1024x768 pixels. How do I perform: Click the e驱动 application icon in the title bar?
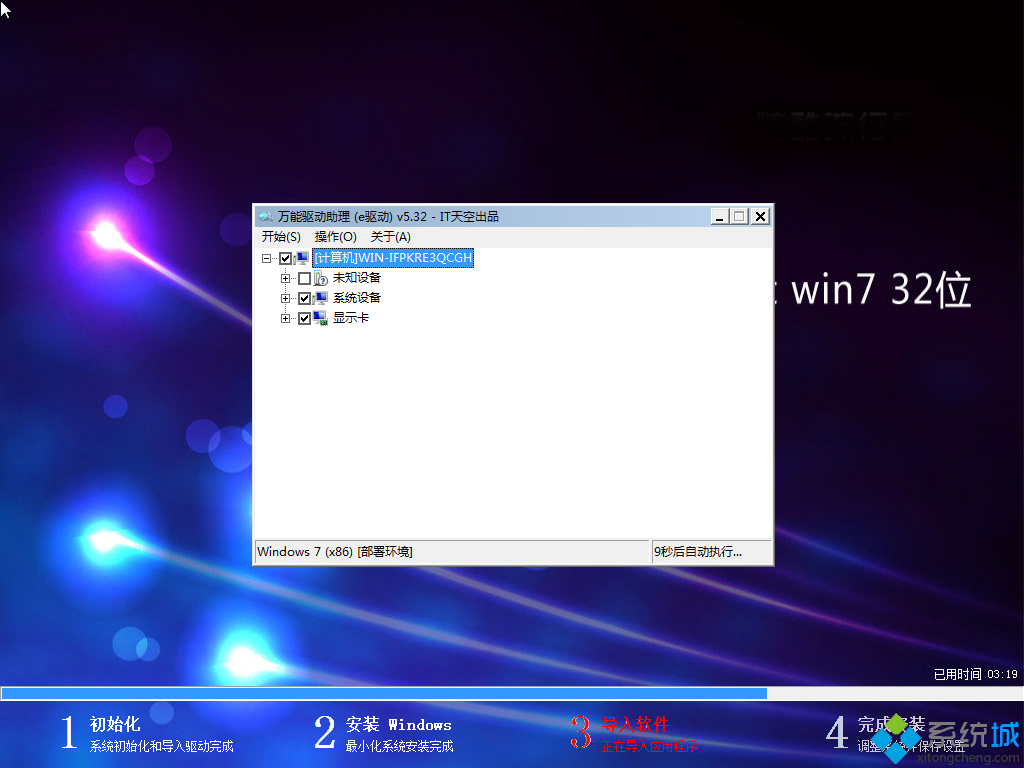266,216
